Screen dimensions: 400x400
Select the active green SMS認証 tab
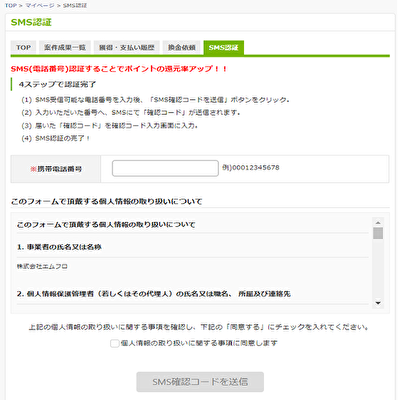(x=224, y=48)
